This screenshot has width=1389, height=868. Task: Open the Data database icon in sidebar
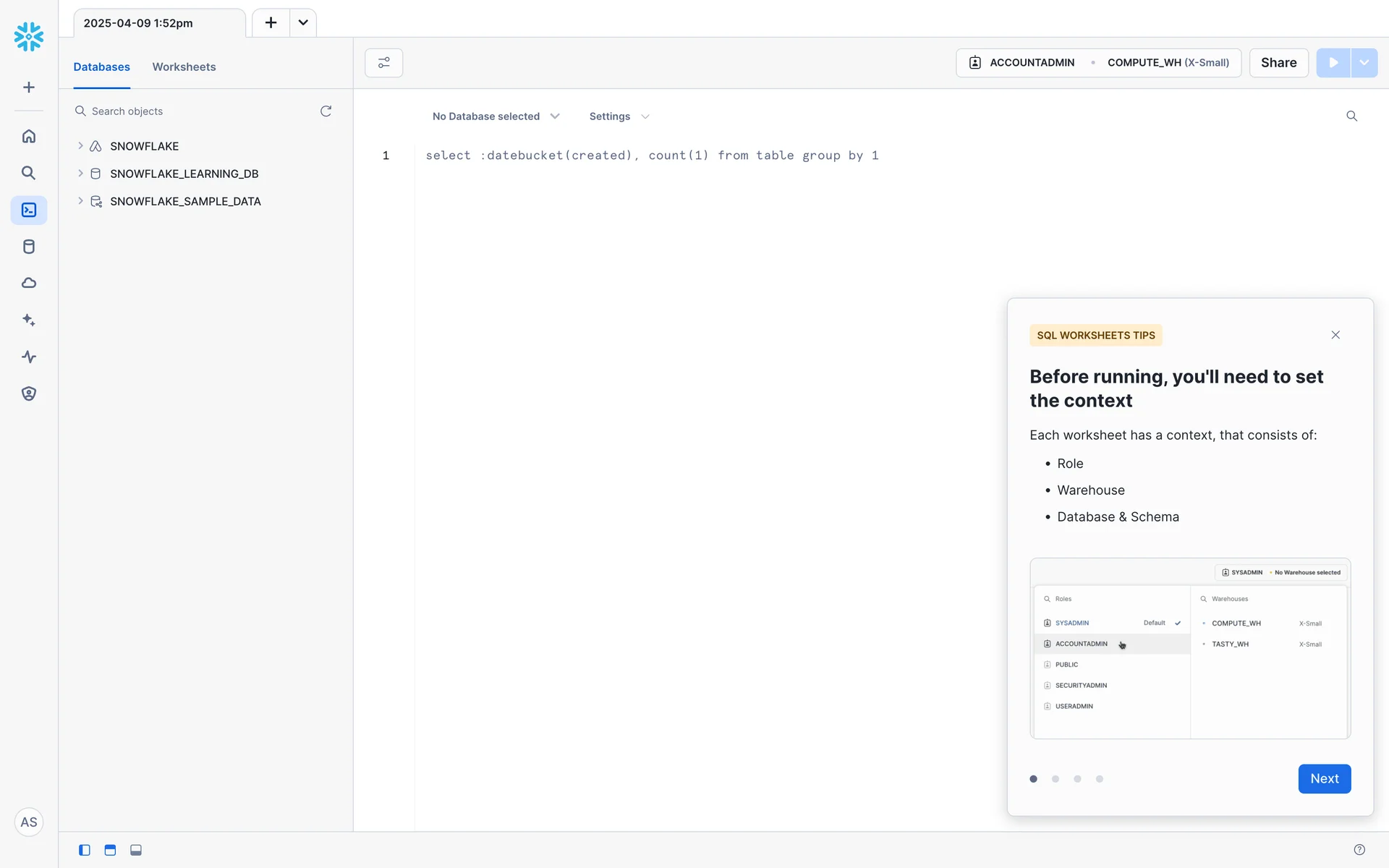click(x=29, y=247)
